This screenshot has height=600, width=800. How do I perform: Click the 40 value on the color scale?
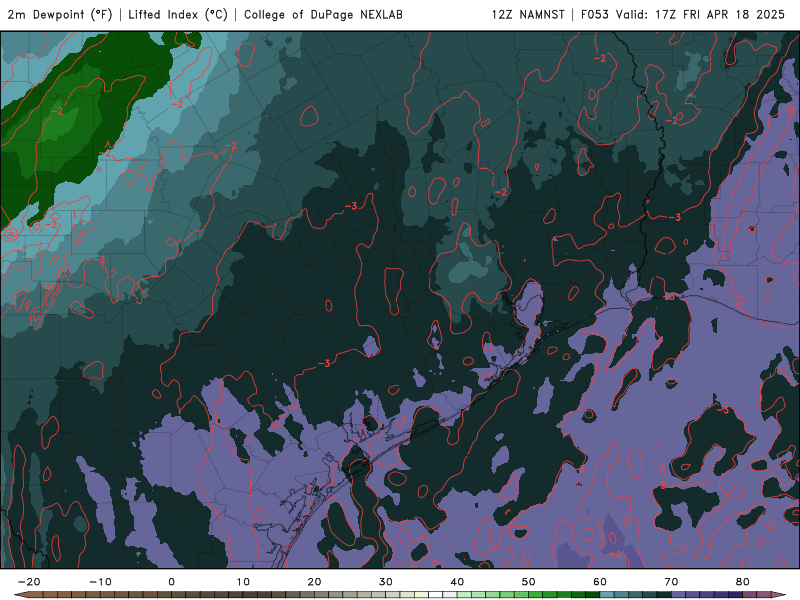click(457, 582)
